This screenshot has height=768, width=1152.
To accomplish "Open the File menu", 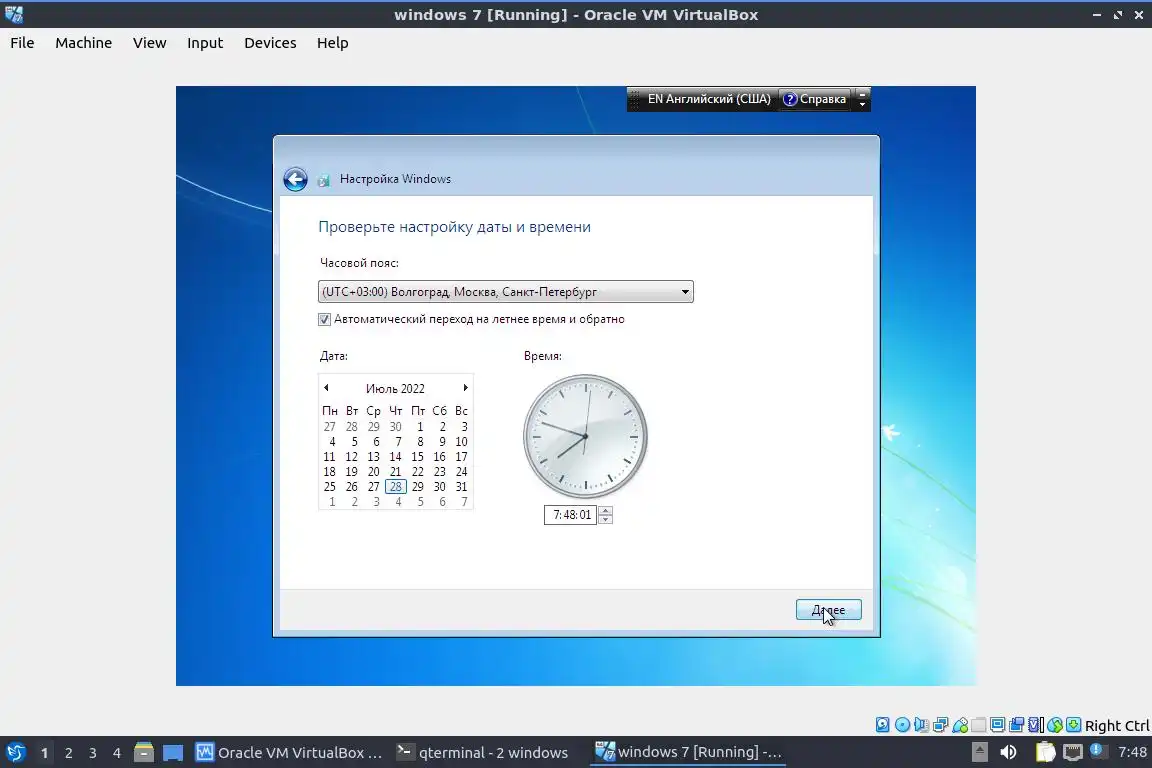I will click(x=22, y=43).
